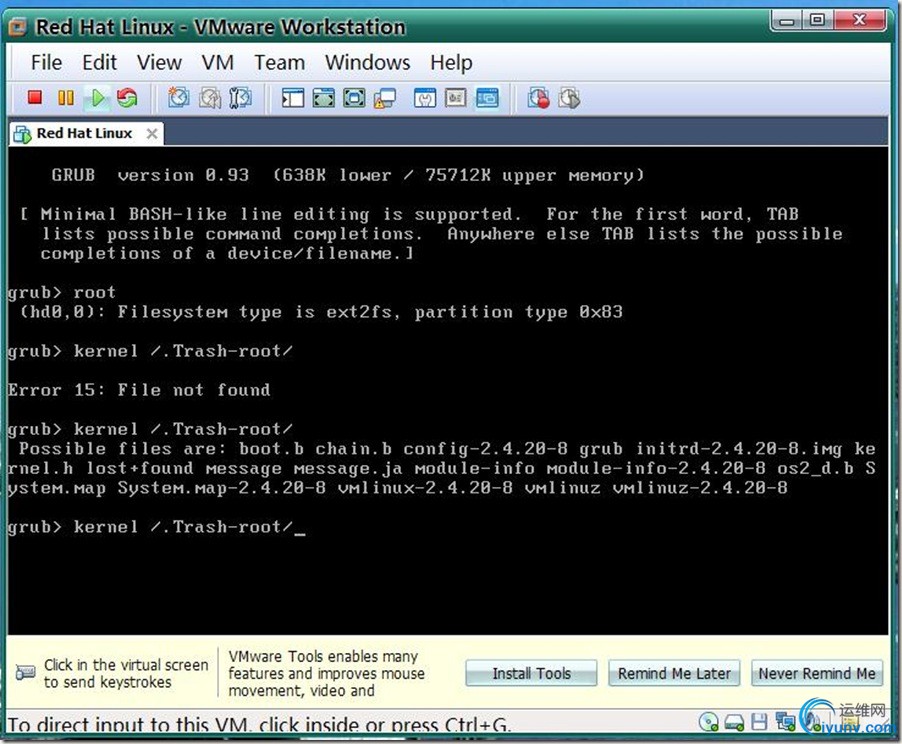Suspend the VM with yellow pause icon
902x744 pixels.
tap(66, 98)
